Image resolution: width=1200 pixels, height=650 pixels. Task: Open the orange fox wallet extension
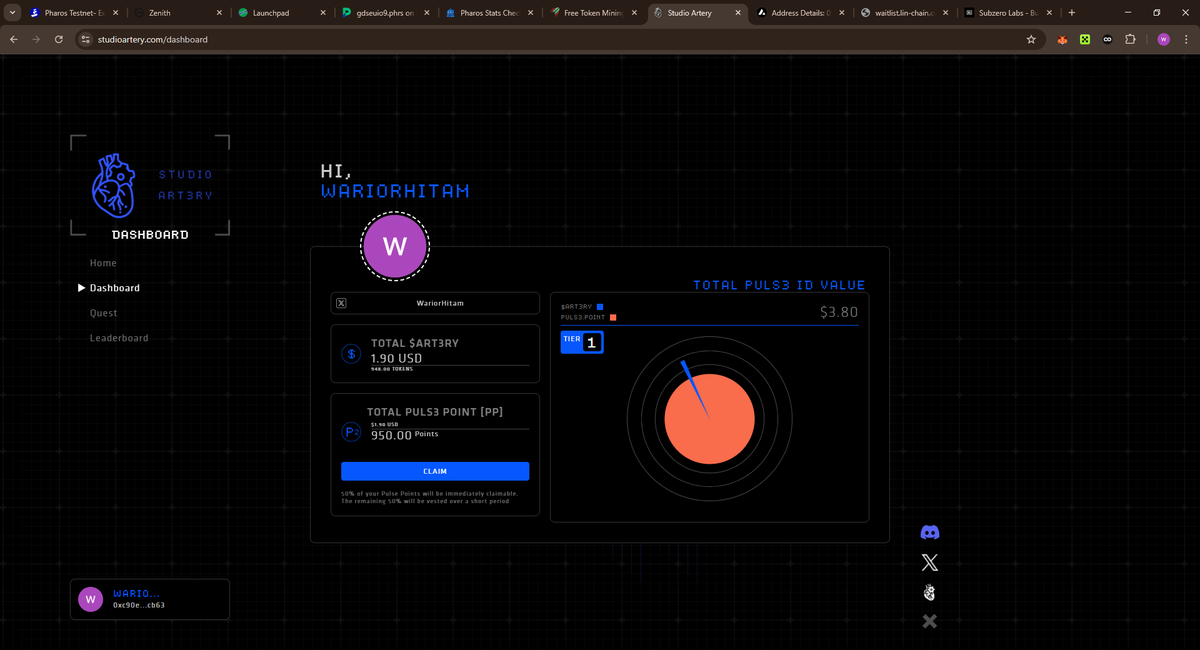pos(1062,39)
